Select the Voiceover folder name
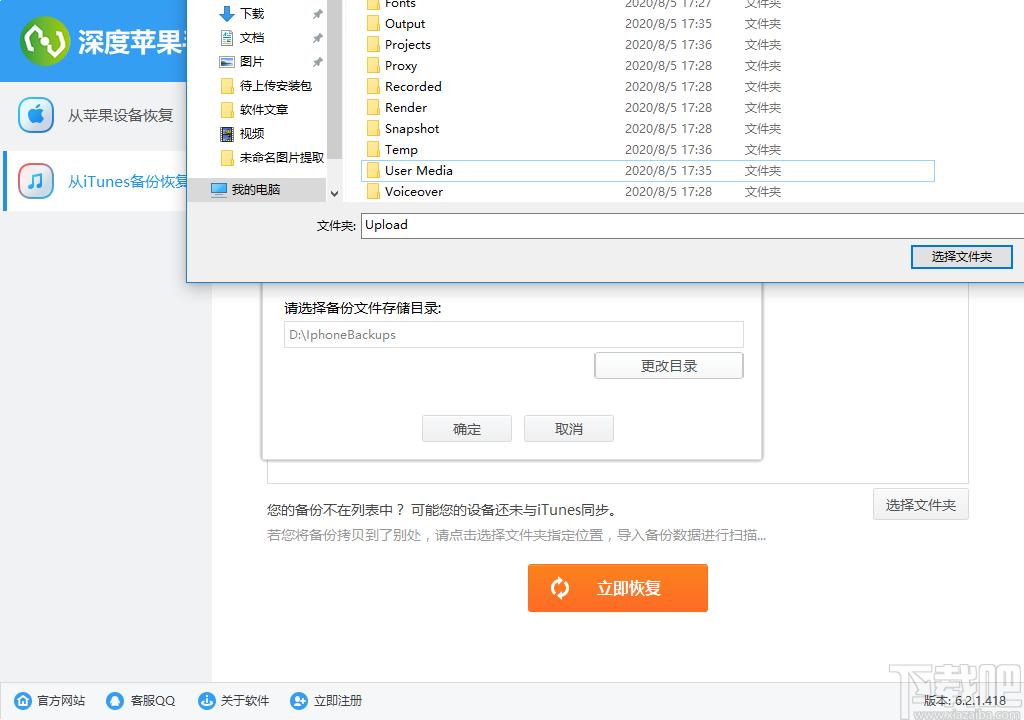The height and width of the screenshot is (720, 1024). [413, 191]
